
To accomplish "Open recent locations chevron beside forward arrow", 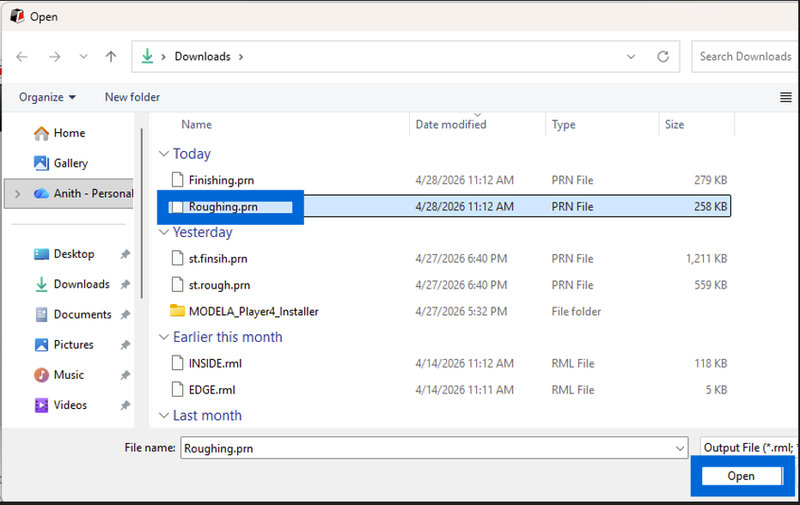I will (x=83, y=57).
